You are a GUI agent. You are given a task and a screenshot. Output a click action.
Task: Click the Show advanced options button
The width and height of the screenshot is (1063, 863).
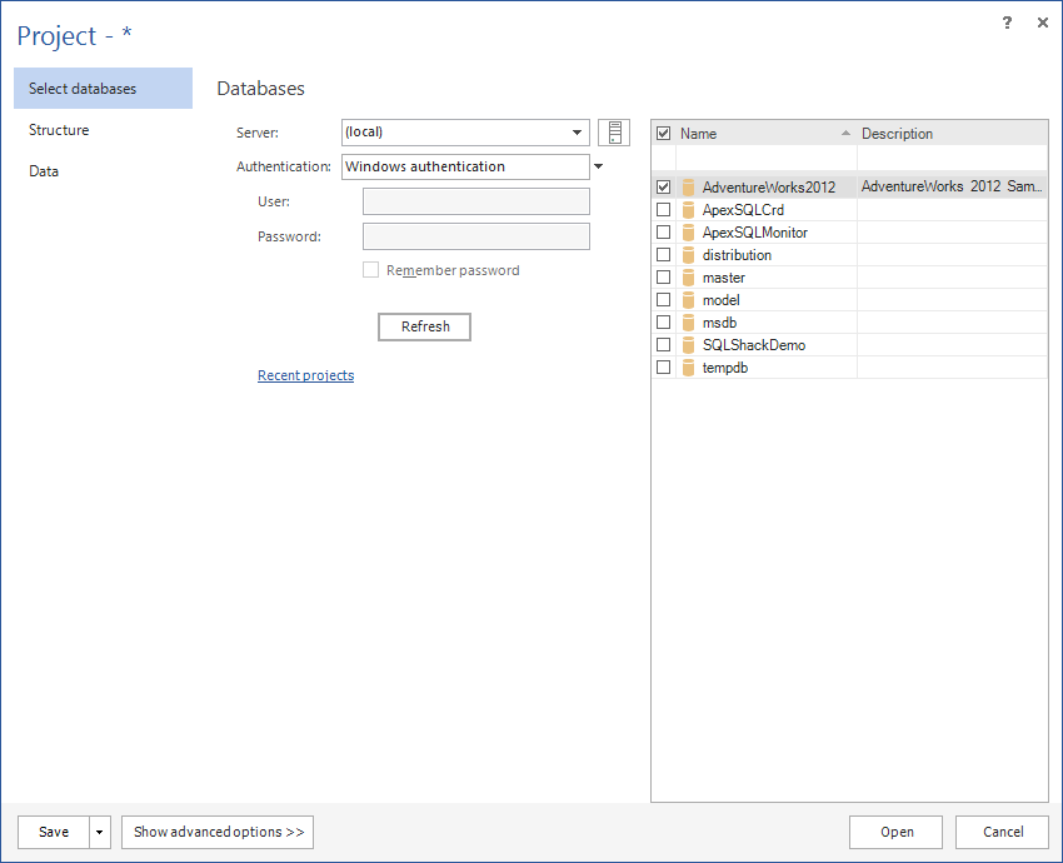pos(218,832)
